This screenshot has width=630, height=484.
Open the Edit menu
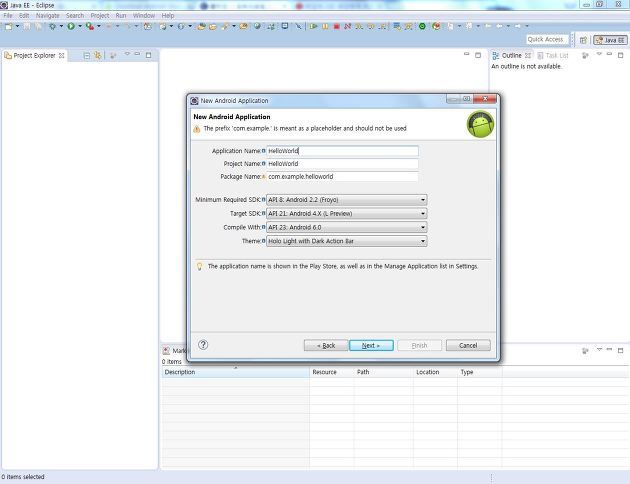[x=24, y=16]
